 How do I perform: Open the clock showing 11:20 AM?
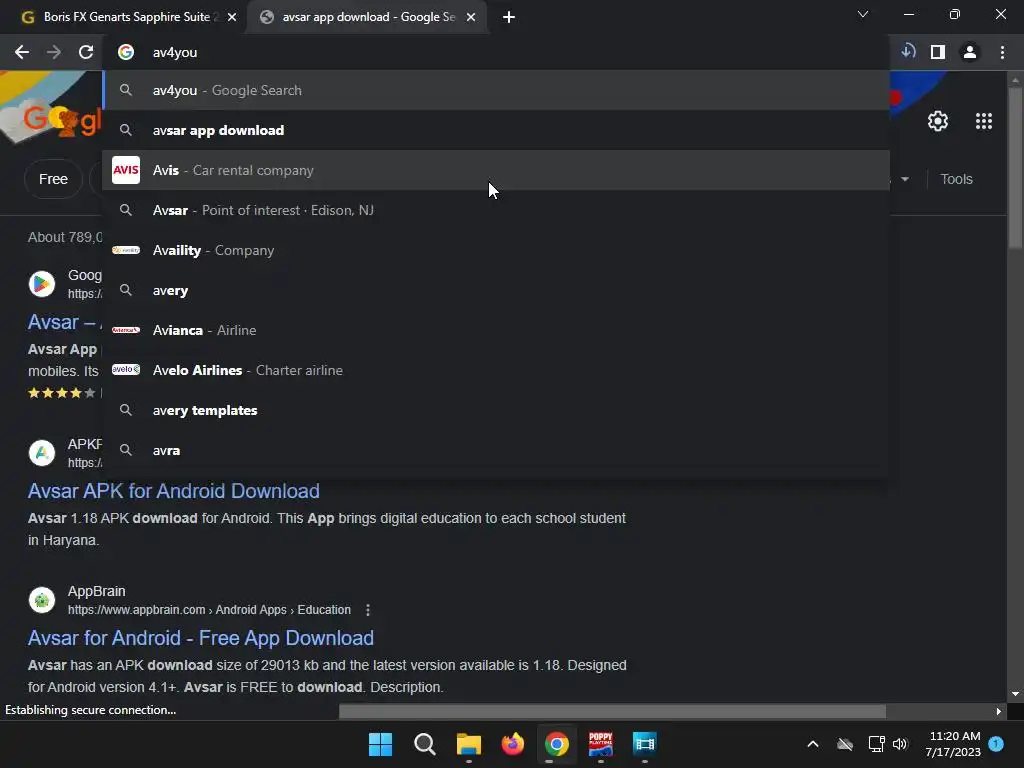953,744
